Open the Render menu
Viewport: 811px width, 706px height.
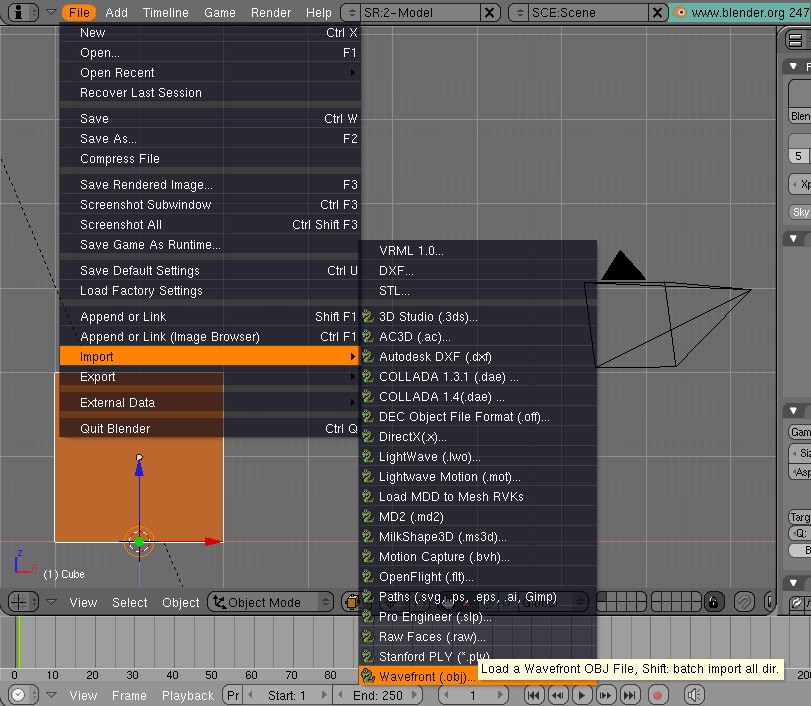click(x=271, y=12)
